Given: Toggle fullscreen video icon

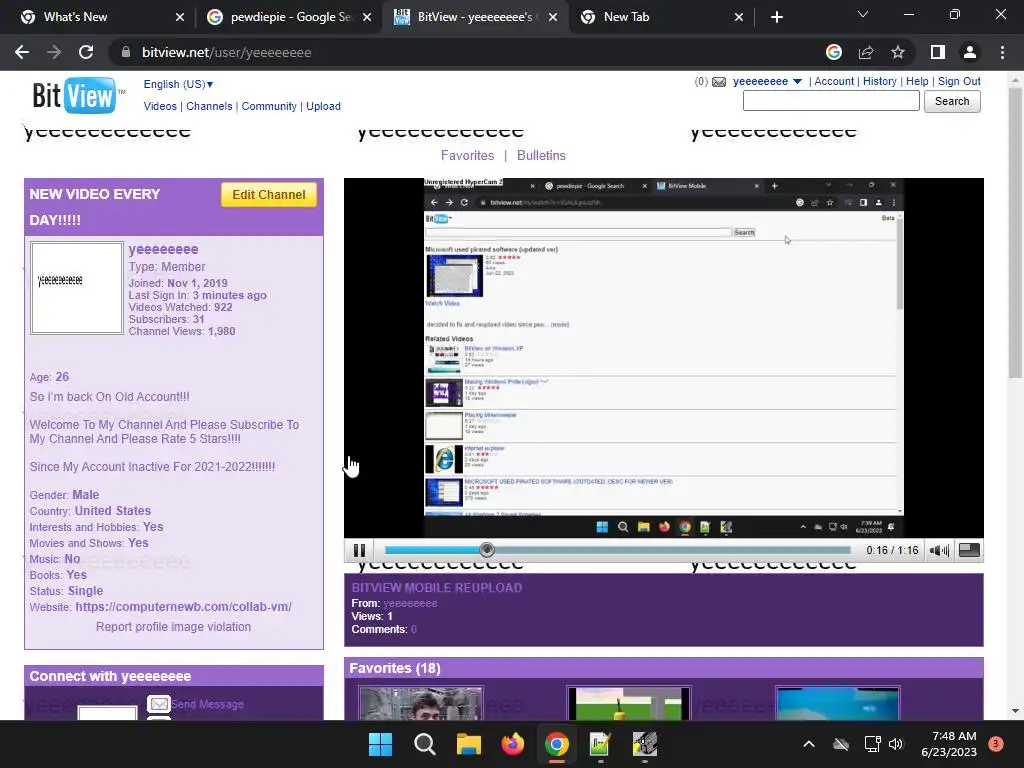Looking at the screenshot, I should pos(969,551).
